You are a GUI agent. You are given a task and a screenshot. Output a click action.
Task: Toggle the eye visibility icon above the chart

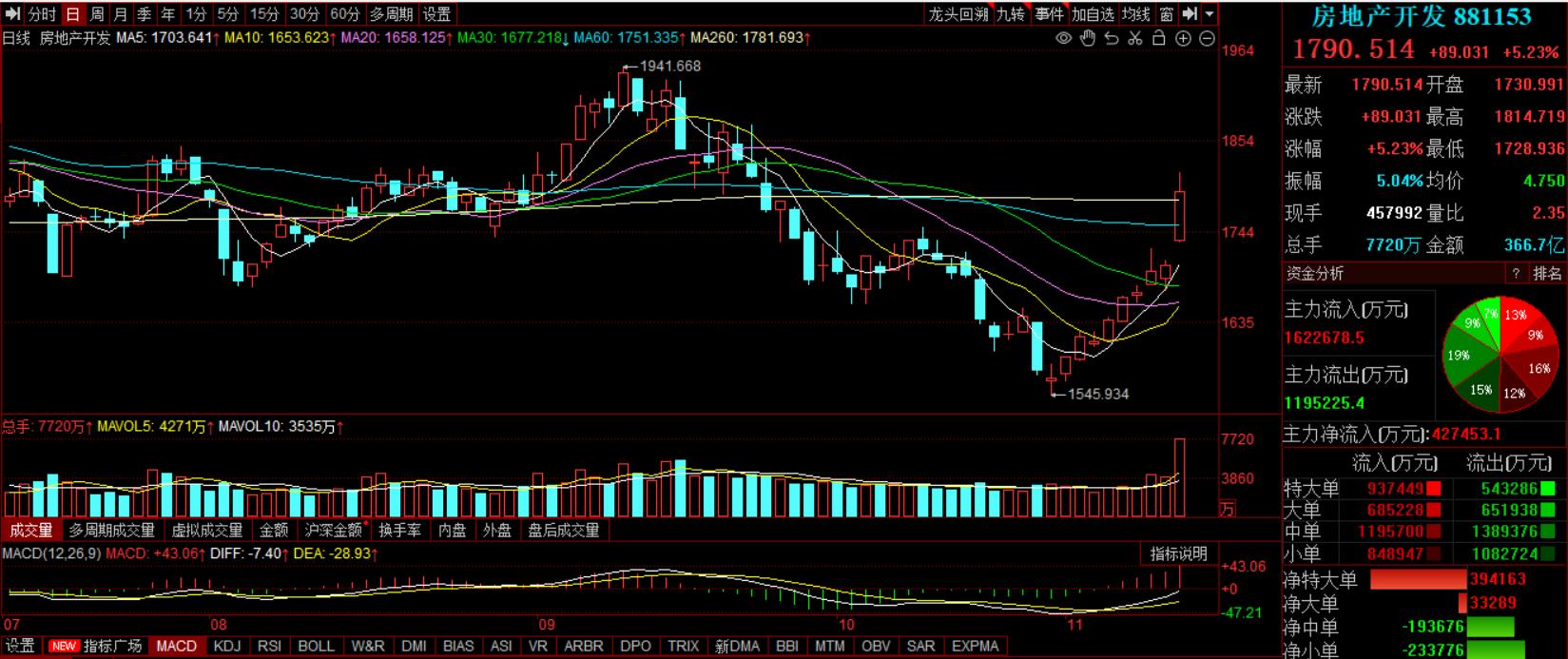tap(1064, 38)
